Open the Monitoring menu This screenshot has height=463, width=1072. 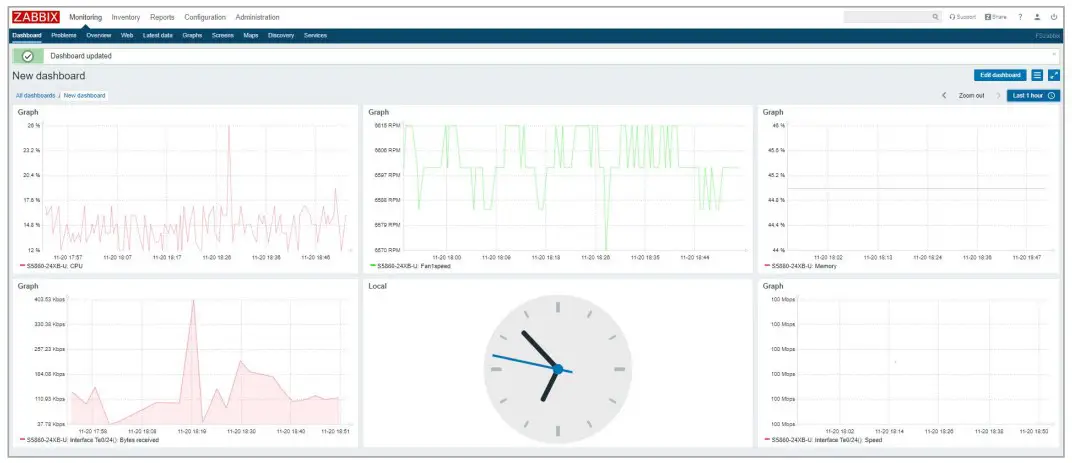85,17
